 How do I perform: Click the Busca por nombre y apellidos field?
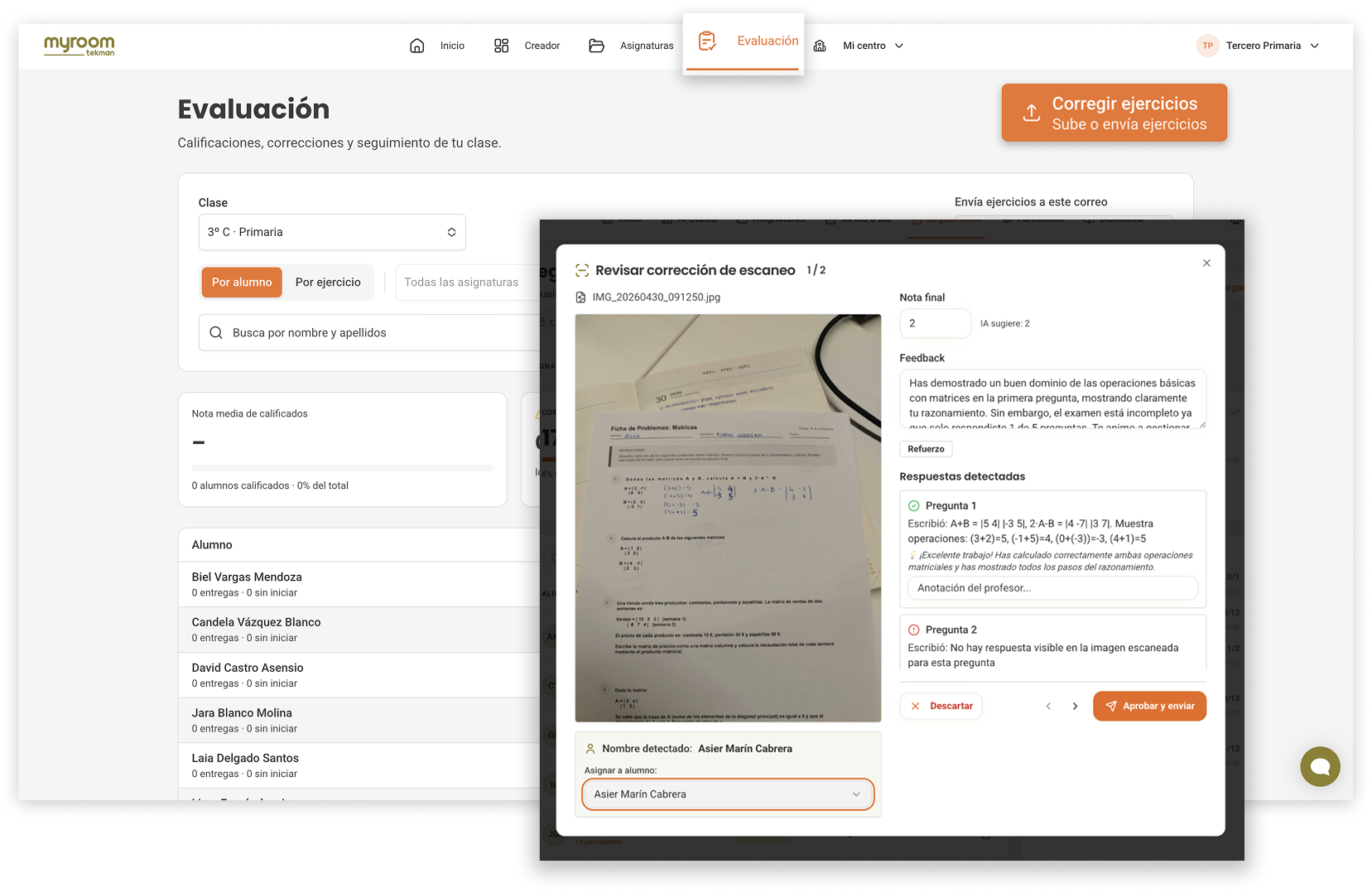[x=369, y=332]
